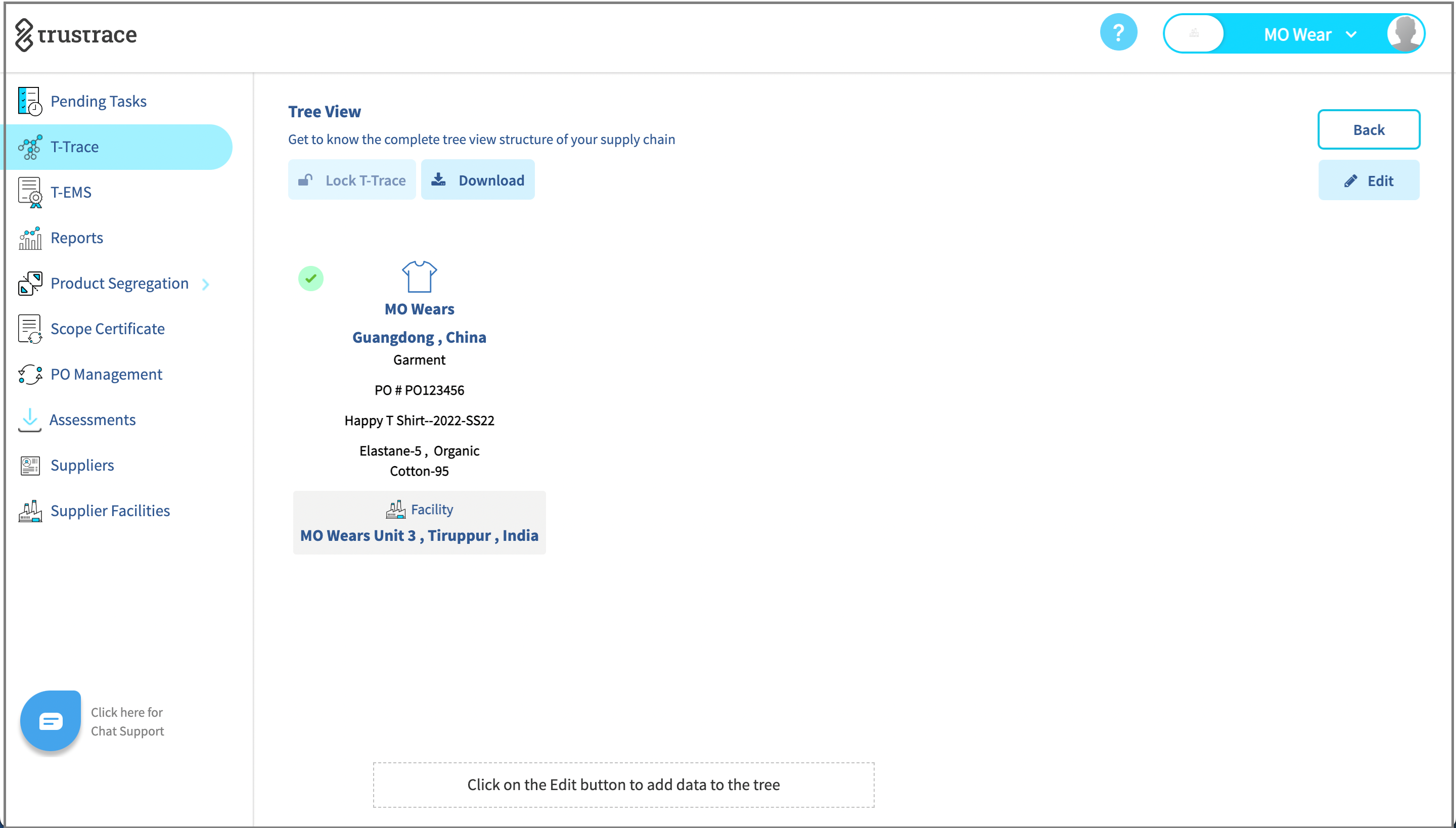Click the T-EMS certificate icon
This screenshot has width=1456, height=828.
pyautogui.click(x=29, y=192)
